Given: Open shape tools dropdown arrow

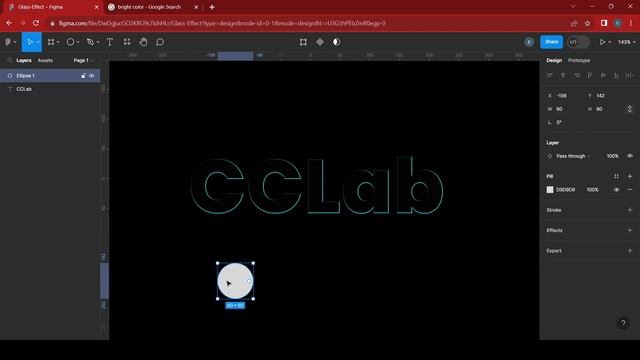Looking at the screenshot, I should (78, 42).
